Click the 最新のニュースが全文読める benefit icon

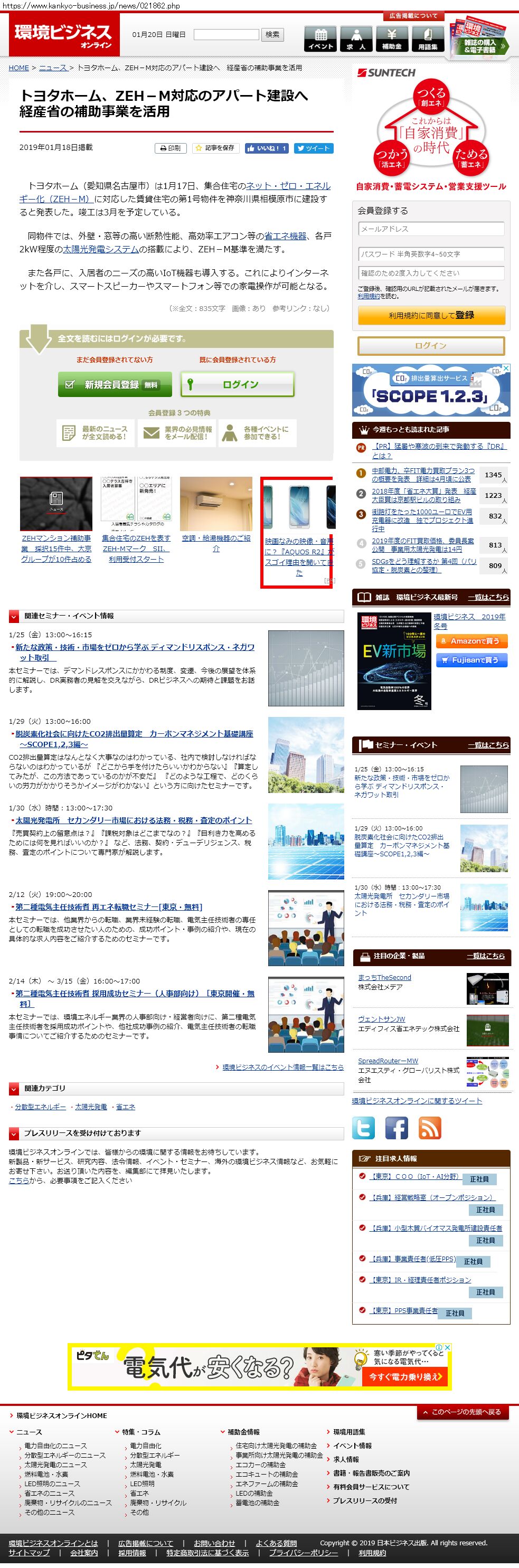pos(95,433)
